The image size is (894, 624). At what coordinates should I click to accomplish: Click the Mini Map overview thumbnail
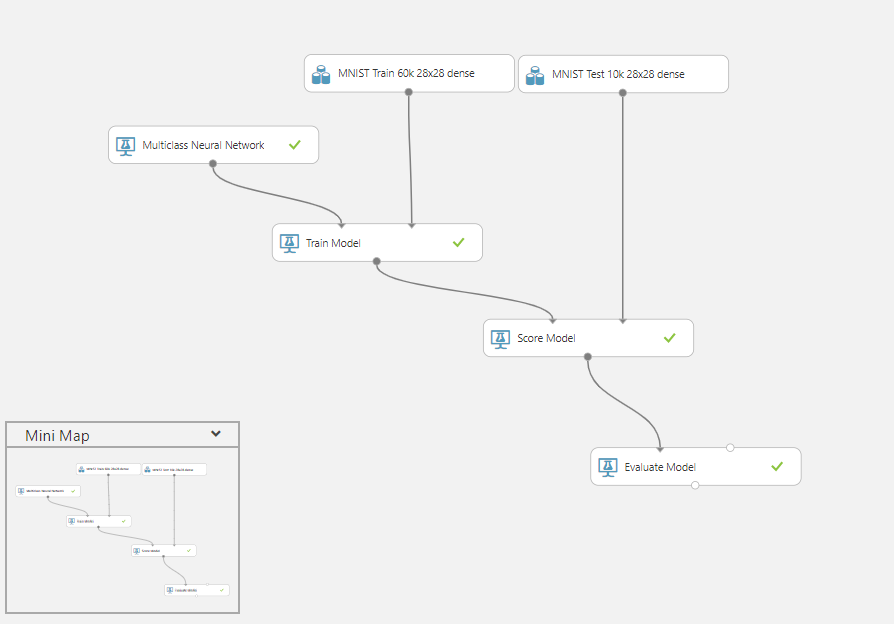point(122,529)
